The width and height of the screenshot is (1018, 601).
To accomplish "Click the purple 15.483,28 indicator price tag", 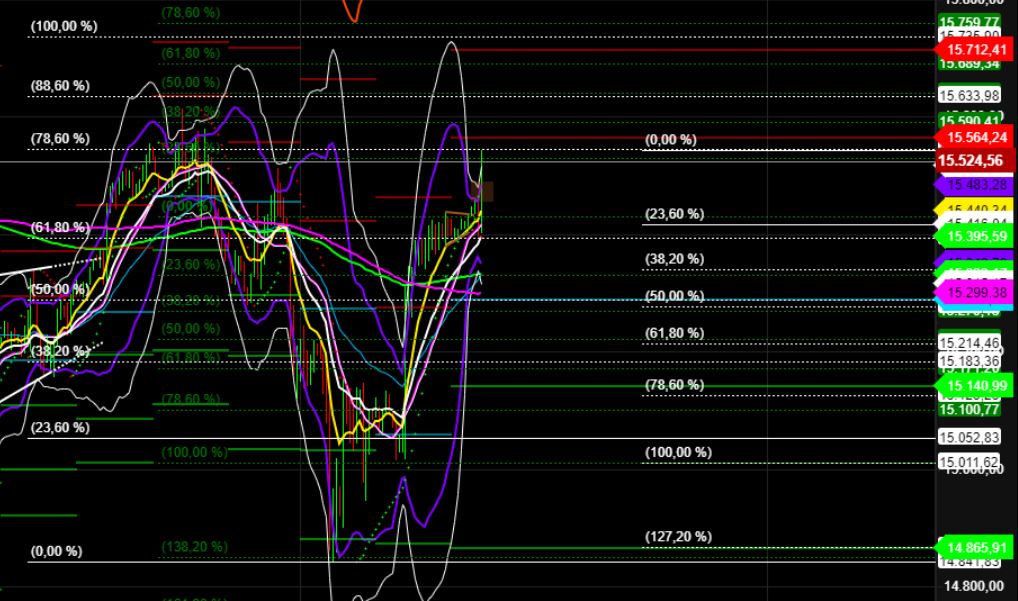I will coord(975,185).
